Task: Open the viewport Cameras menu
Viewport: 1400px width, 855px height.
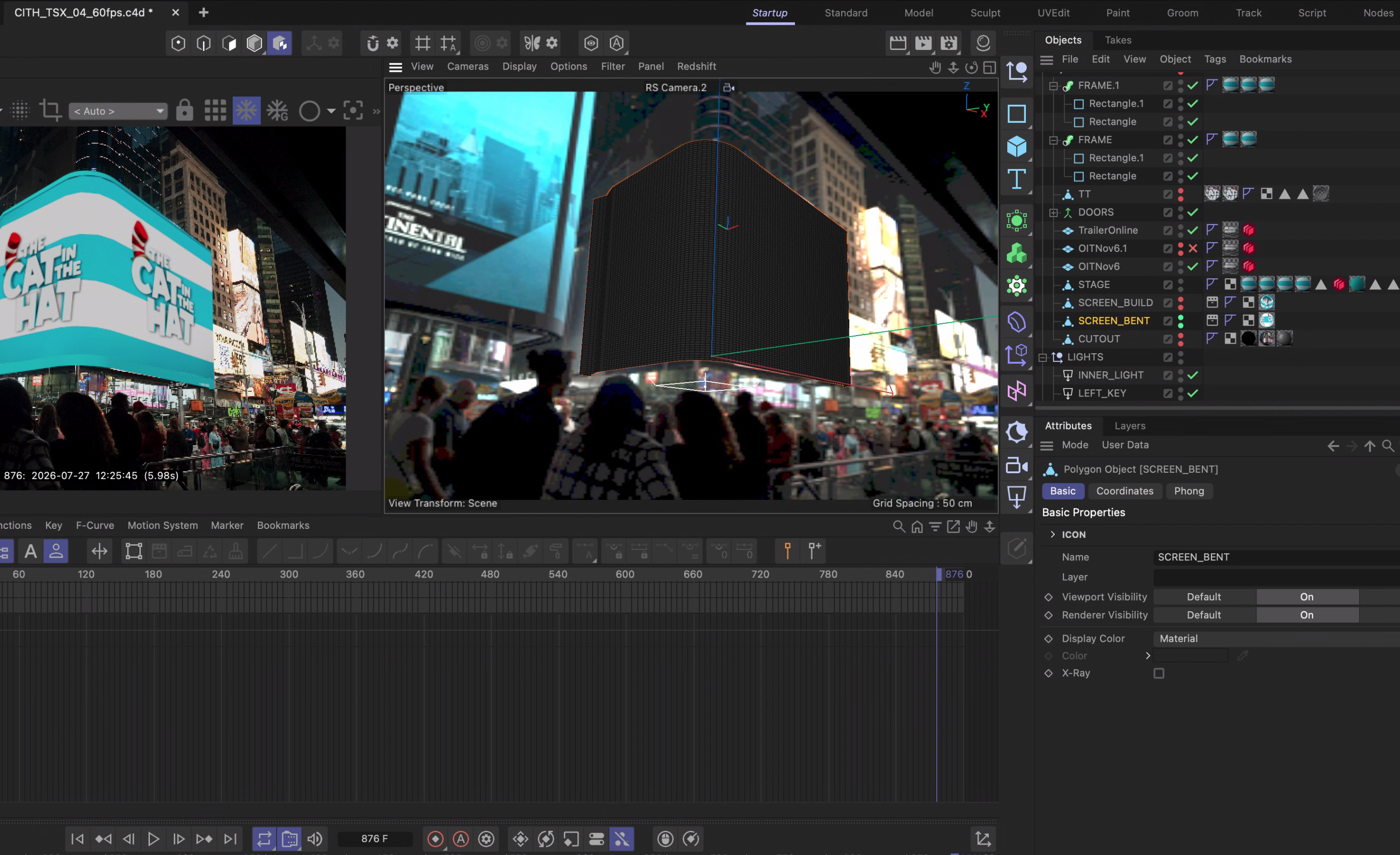Action: (467, 67)
